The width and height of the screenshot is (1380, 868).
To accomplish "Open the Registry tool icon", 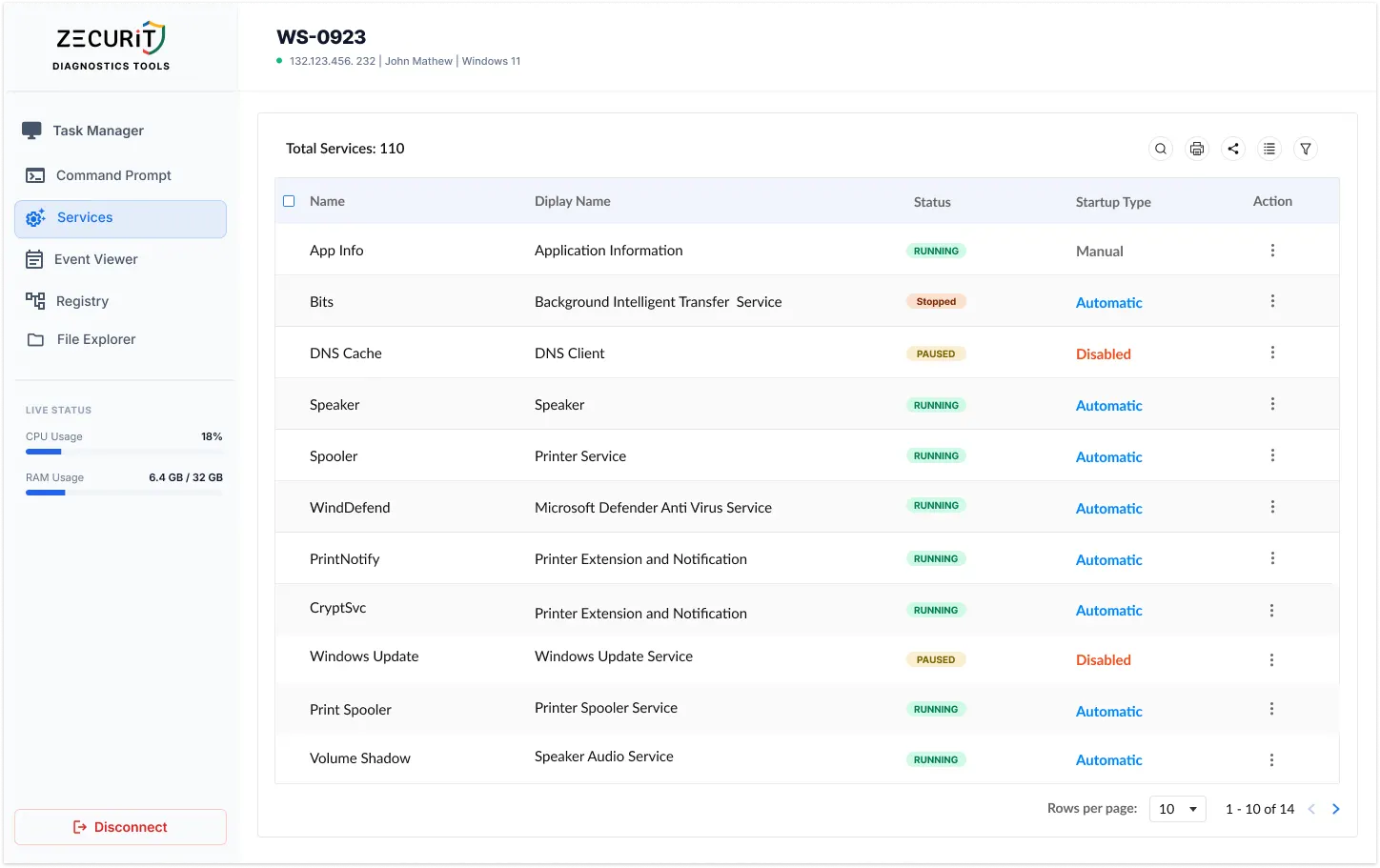I will (34, 300).
